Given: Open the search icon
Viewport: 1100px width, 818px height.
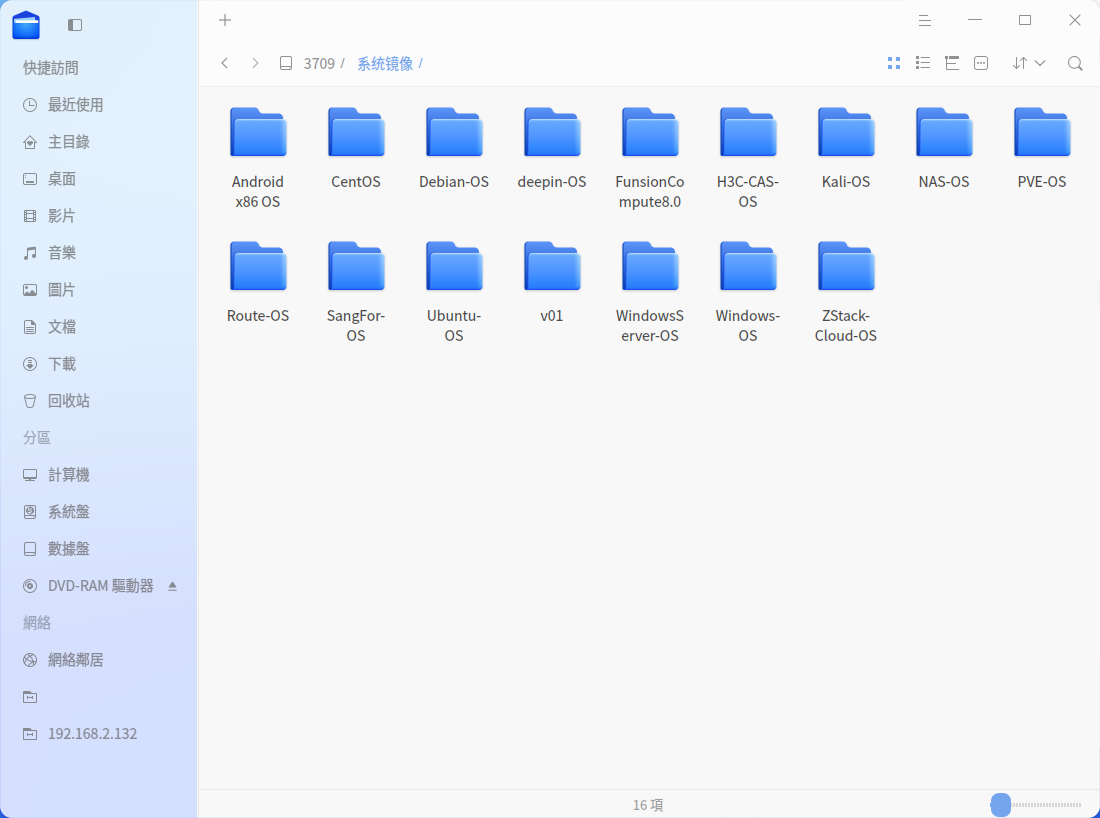Looking at the screenshot, I should (x=1075, y=63).
